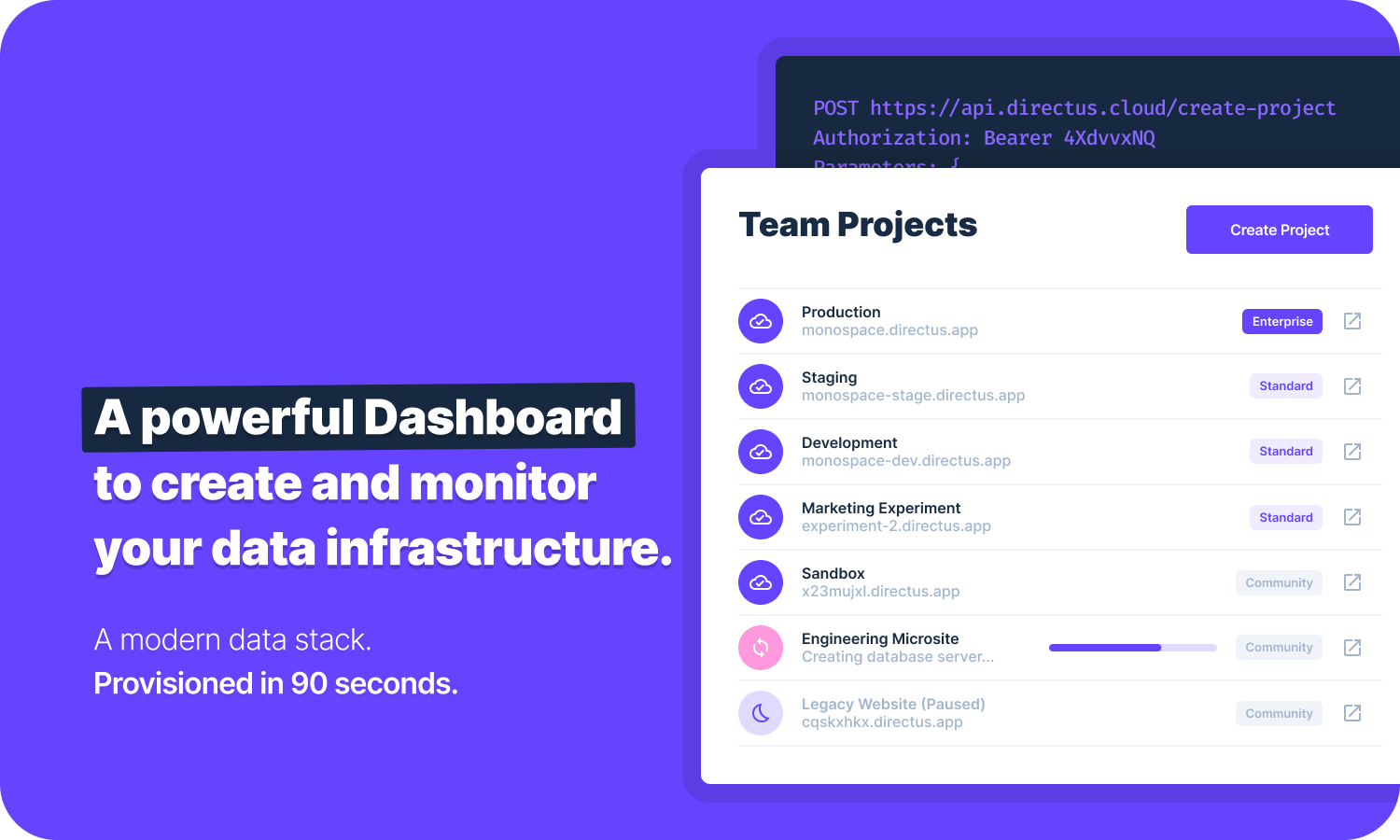Viewport: 1400px width, 840px height.
Task: Open Legacy Website external link icon
Action: point(1352,713)
